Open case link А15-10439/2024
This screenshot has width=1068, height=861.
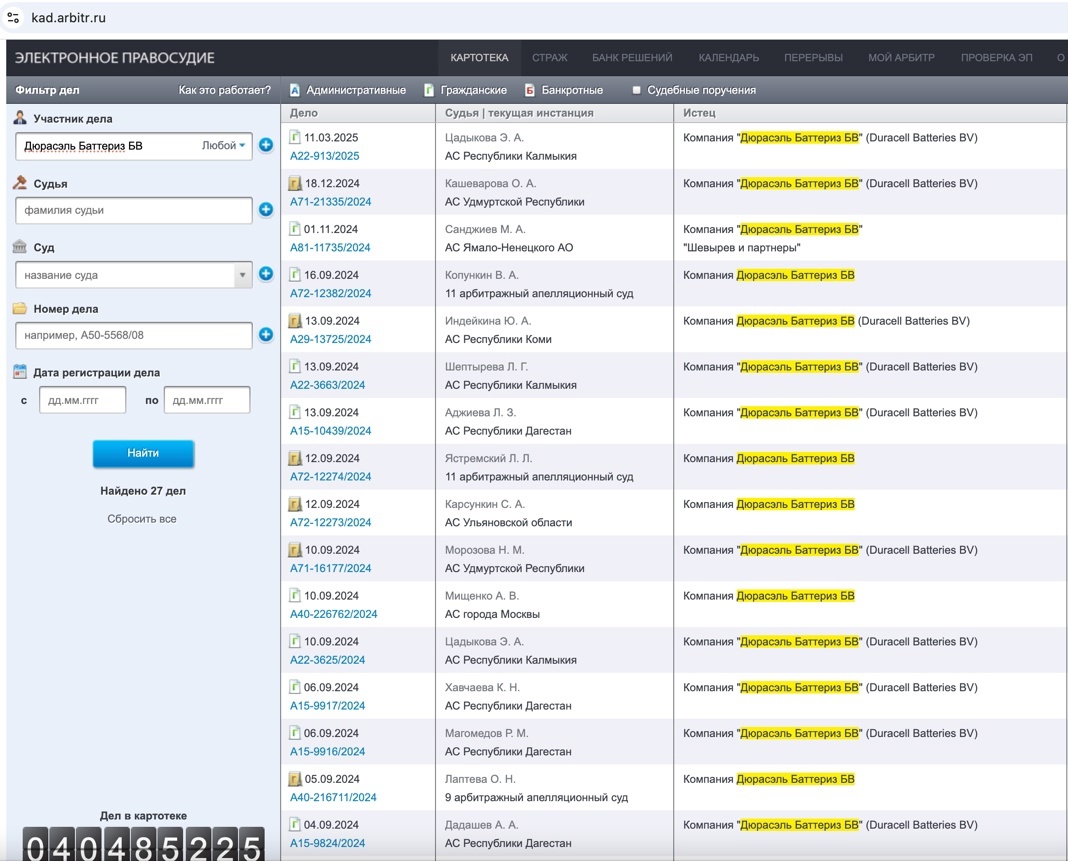(331, 430)
